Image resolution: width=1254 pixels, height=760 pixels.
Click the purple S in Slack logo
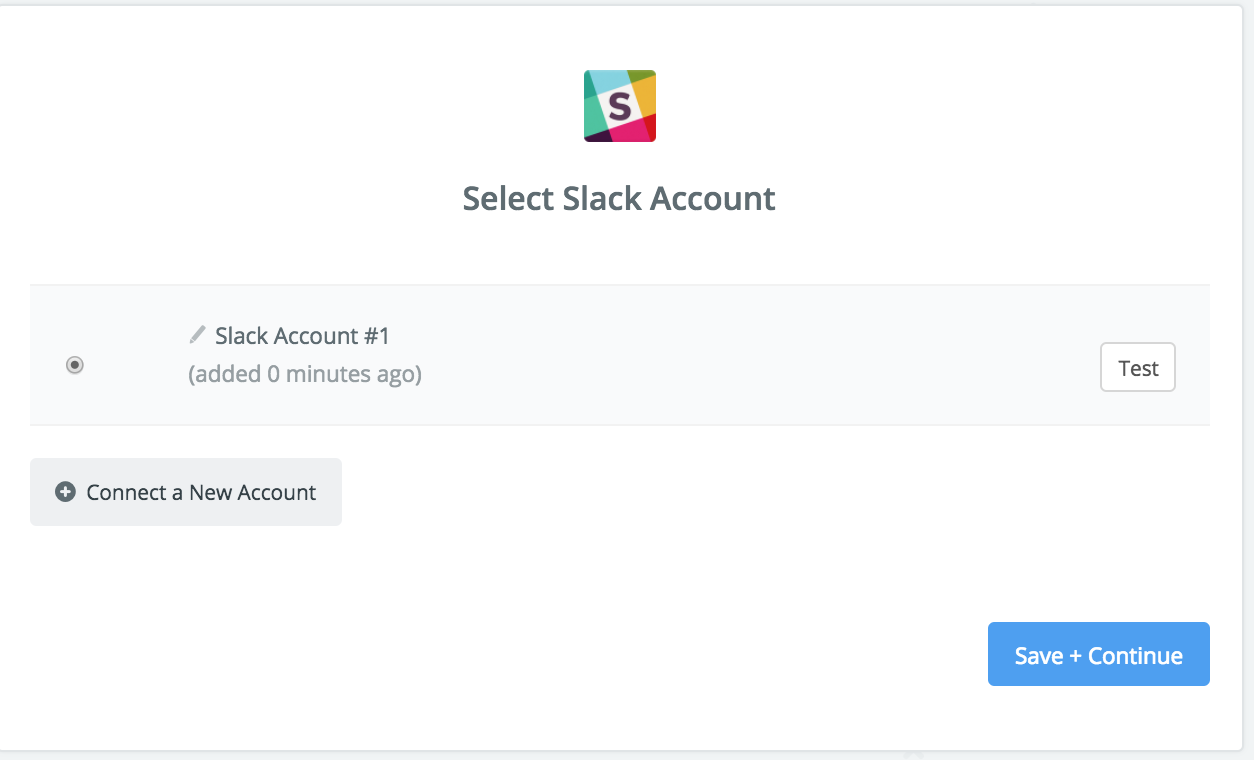point(620,106)
